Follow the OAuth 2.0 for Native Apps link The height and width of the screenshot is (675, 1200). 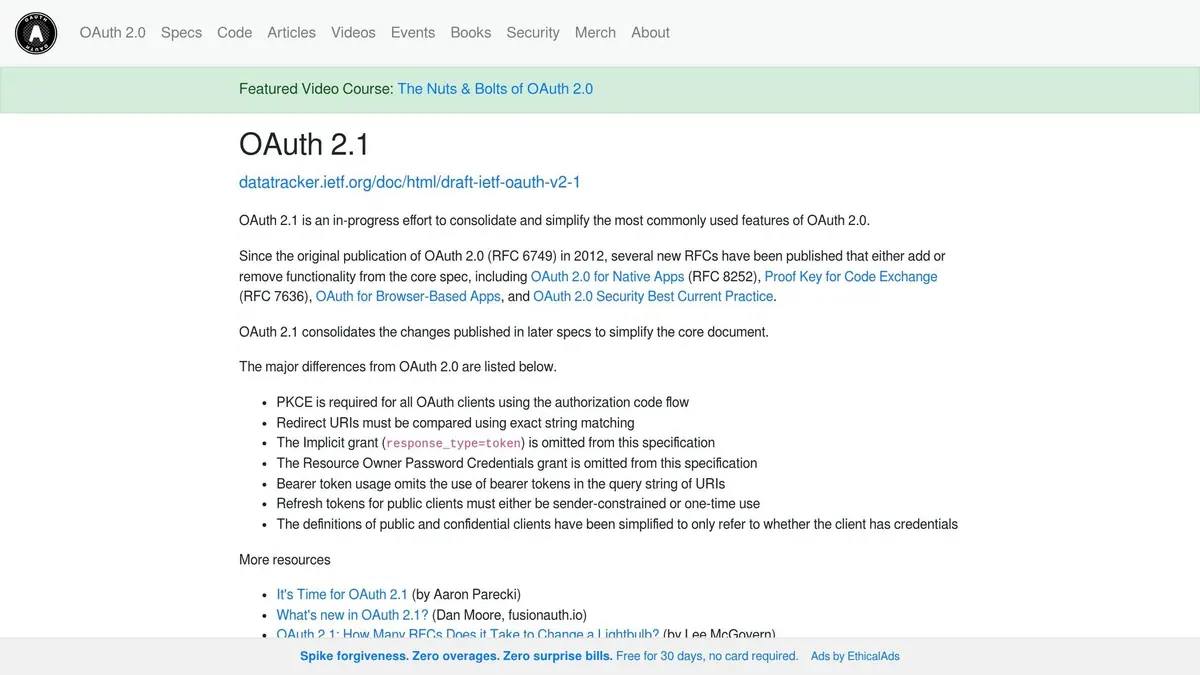tap(608, 276)
